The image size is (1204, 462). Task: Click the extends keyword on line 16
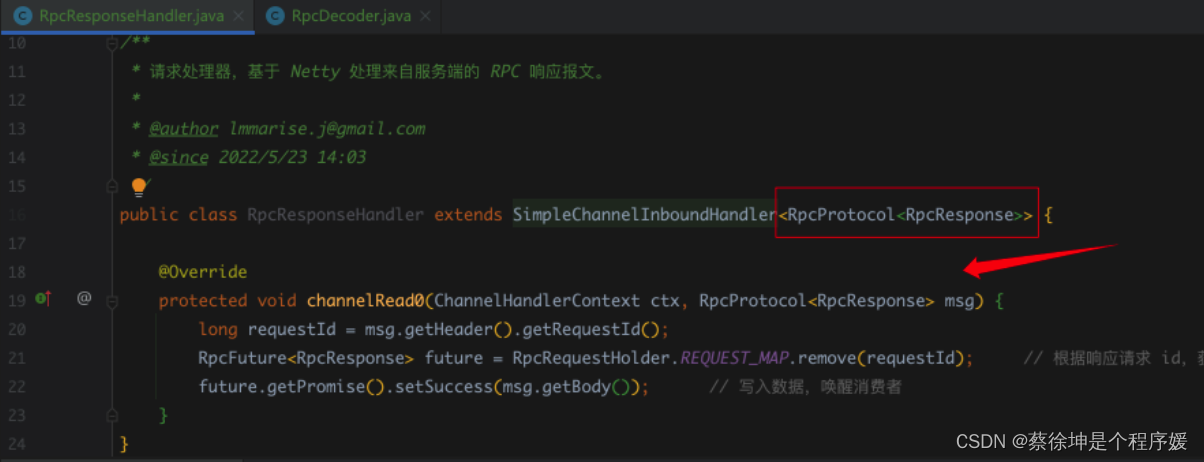[x=468, y=215]
